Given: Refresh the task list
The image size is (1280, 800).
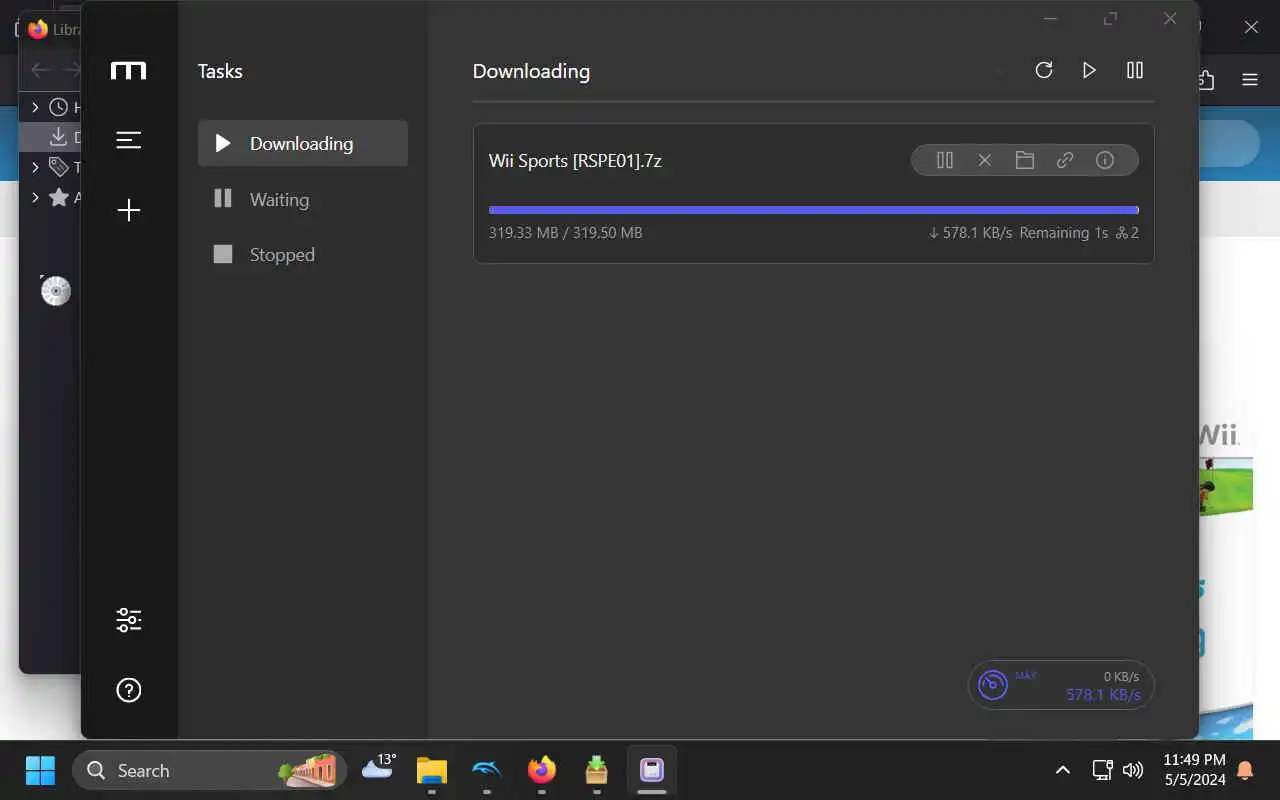Looking at the screenshot, I should 1044,70.
